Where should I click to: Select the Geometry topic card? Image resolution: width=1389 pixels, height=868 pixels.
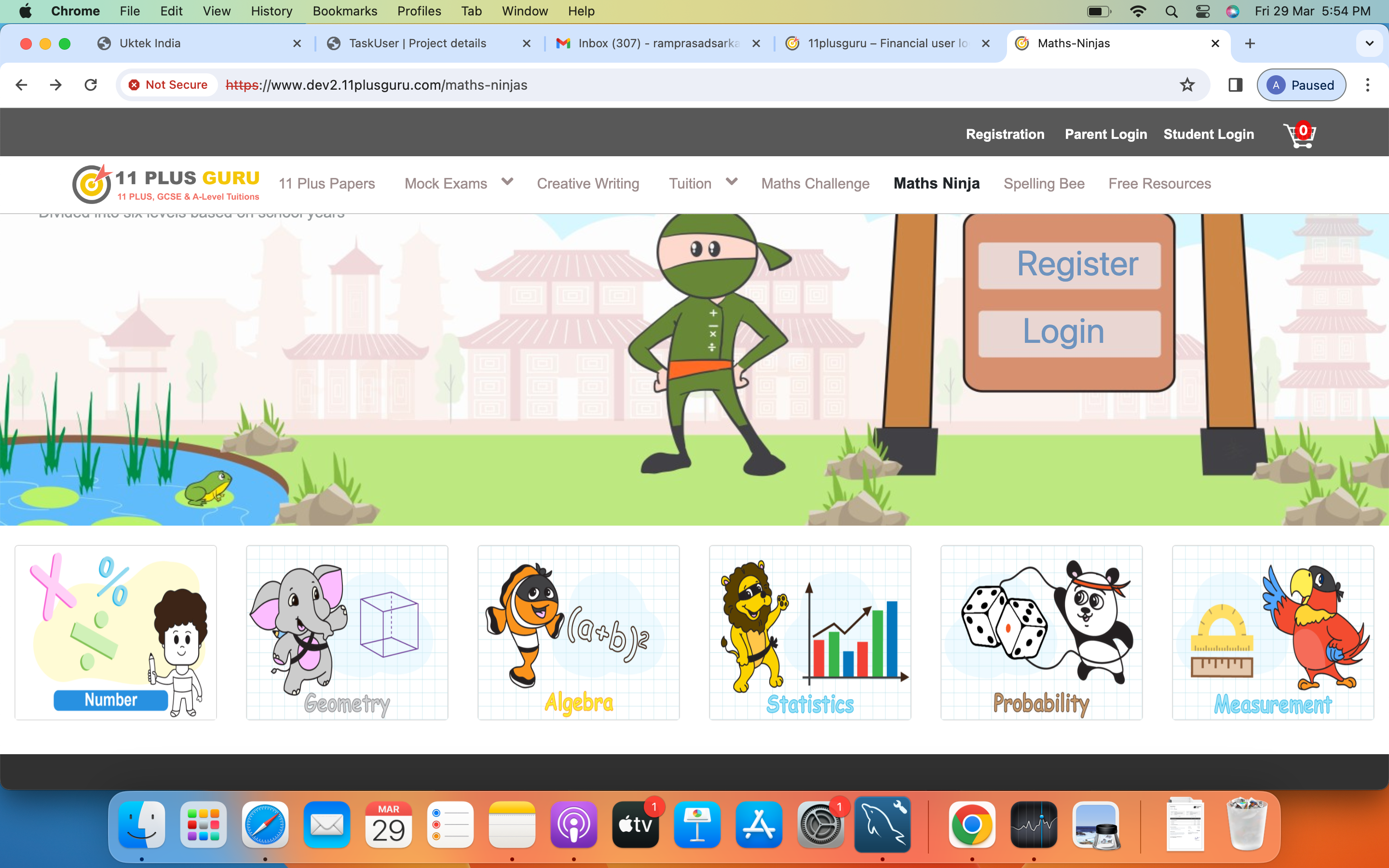[x=347, y=632]
